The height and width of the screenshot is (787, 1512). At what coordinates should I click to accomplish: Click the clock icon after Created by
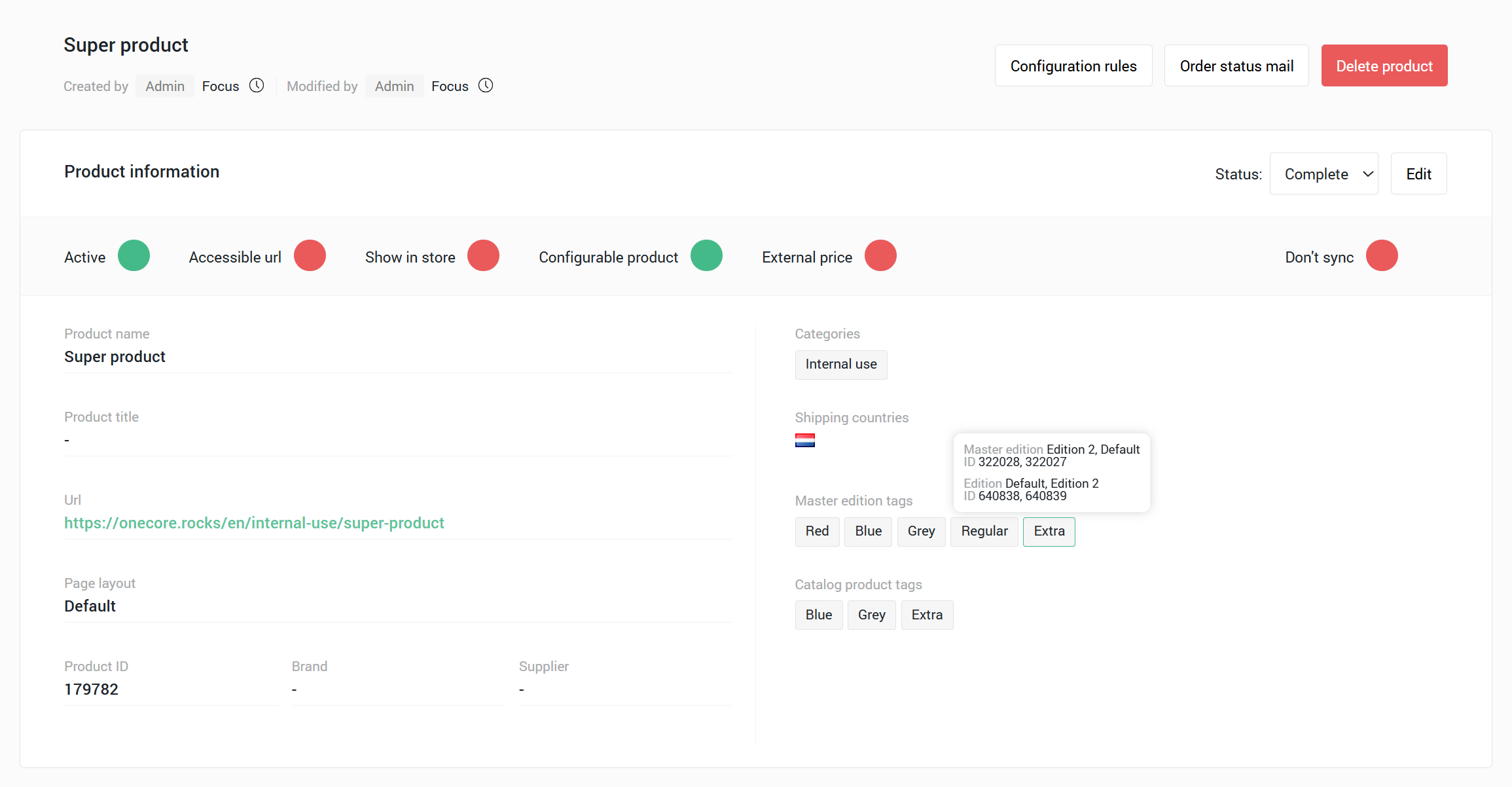pos(257,86)
